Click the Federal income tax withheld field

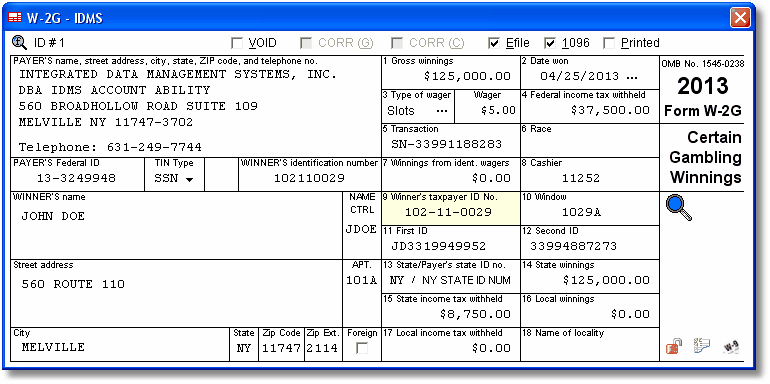[x=590, y=110]
